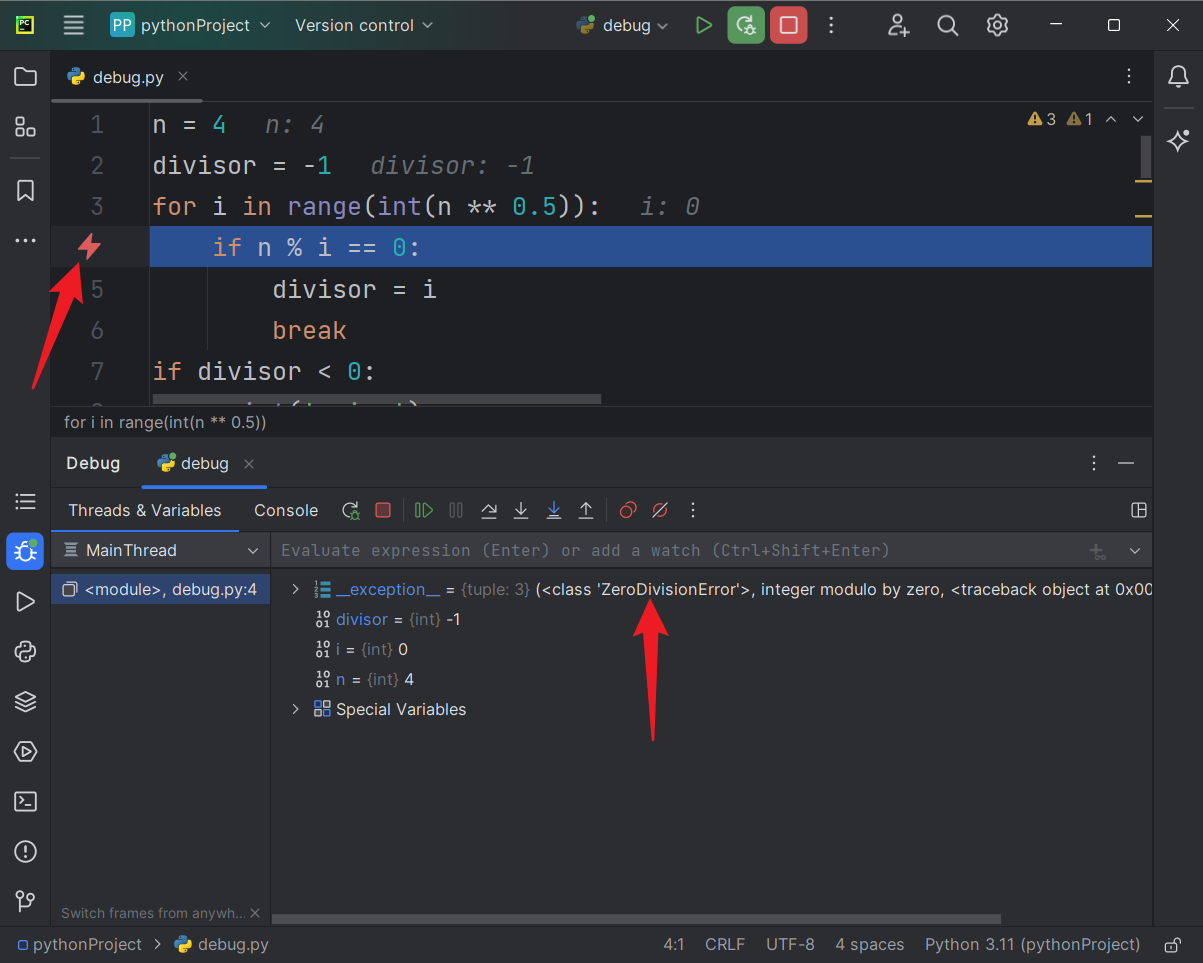
Task: Switch to the Console tab
Action: point(286,510)
